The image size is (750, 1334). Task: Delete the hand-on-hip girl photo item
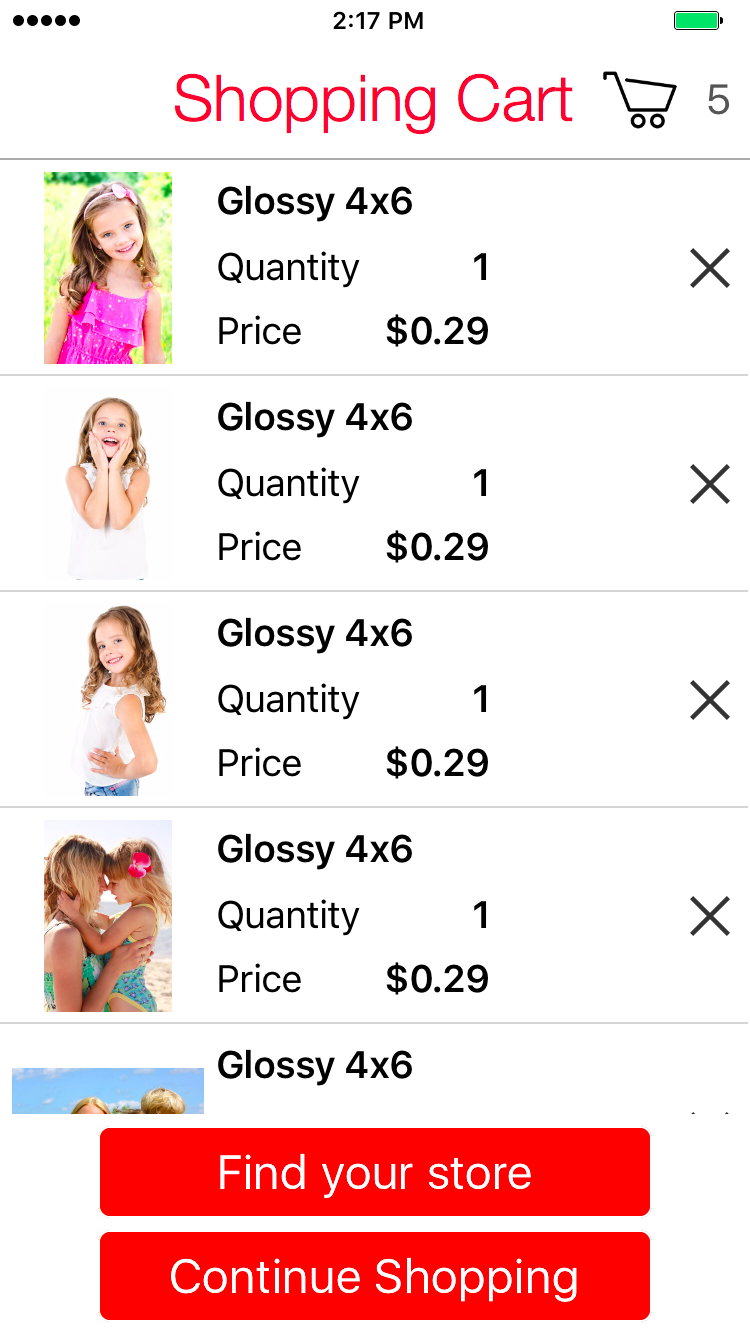(710, 700)
